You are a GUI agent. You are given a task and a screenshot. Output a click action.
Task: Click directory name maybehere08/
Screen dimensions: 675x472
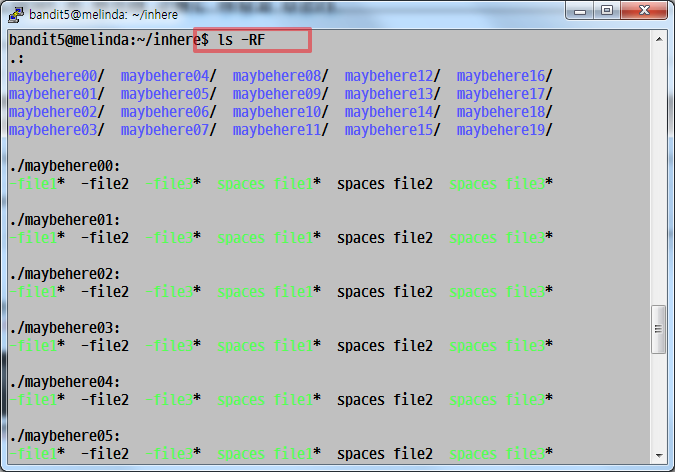point(281,76)
